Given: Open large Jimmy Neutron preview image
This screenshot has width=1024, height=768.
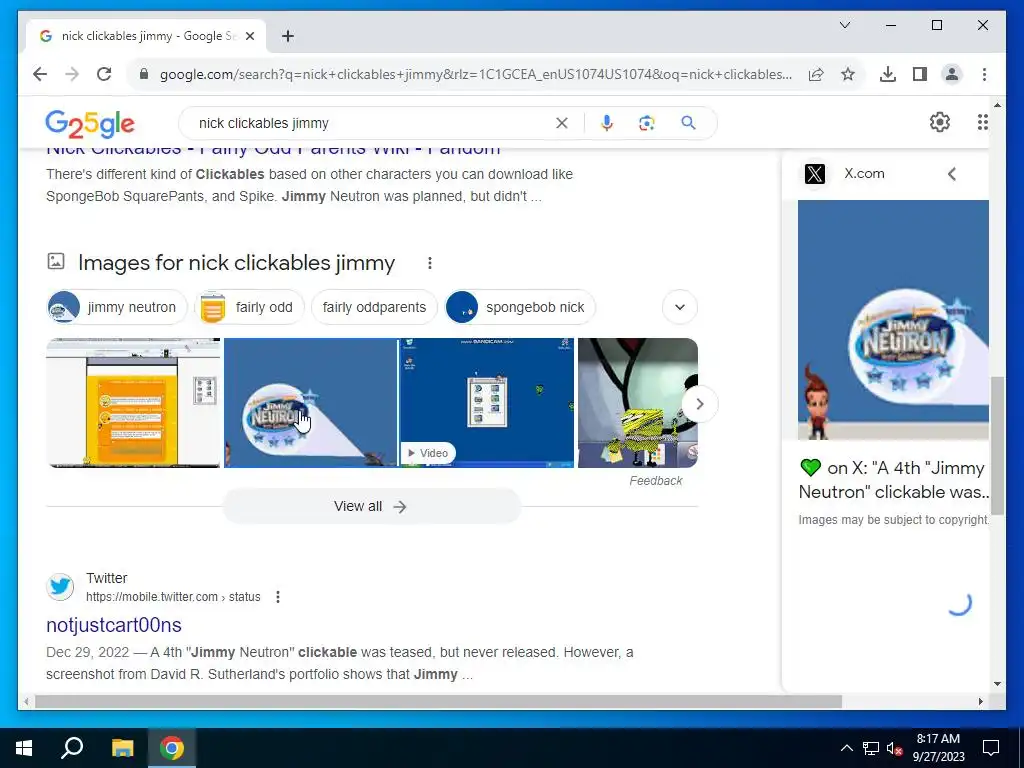Looking at the screenshot, I should pyautogui.click(x=893, y=320).
